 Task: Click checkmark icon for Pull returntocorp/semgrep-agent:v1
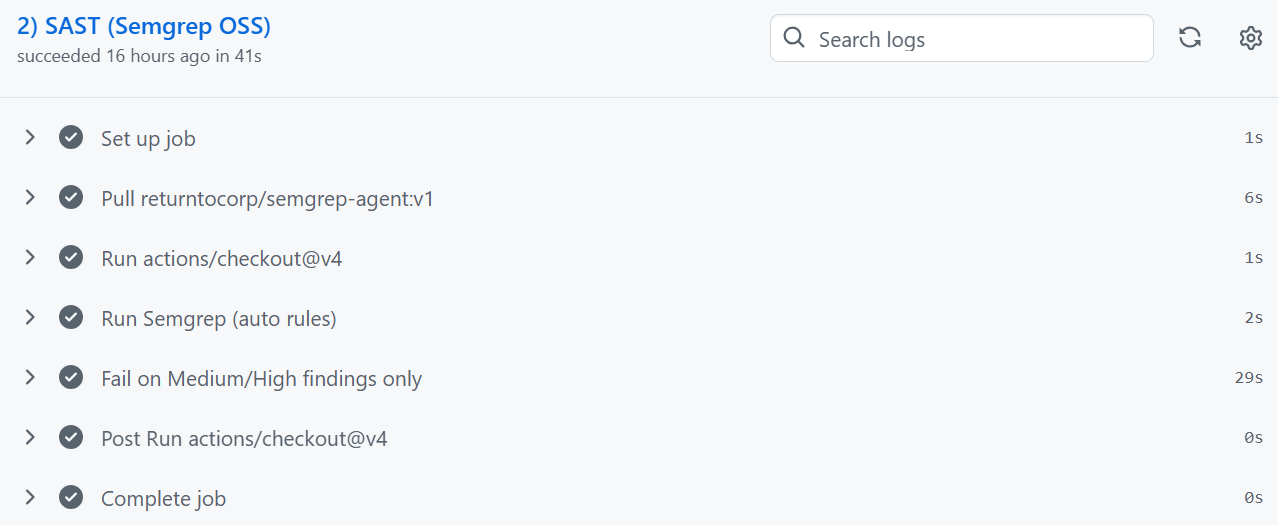coord(70,198)
